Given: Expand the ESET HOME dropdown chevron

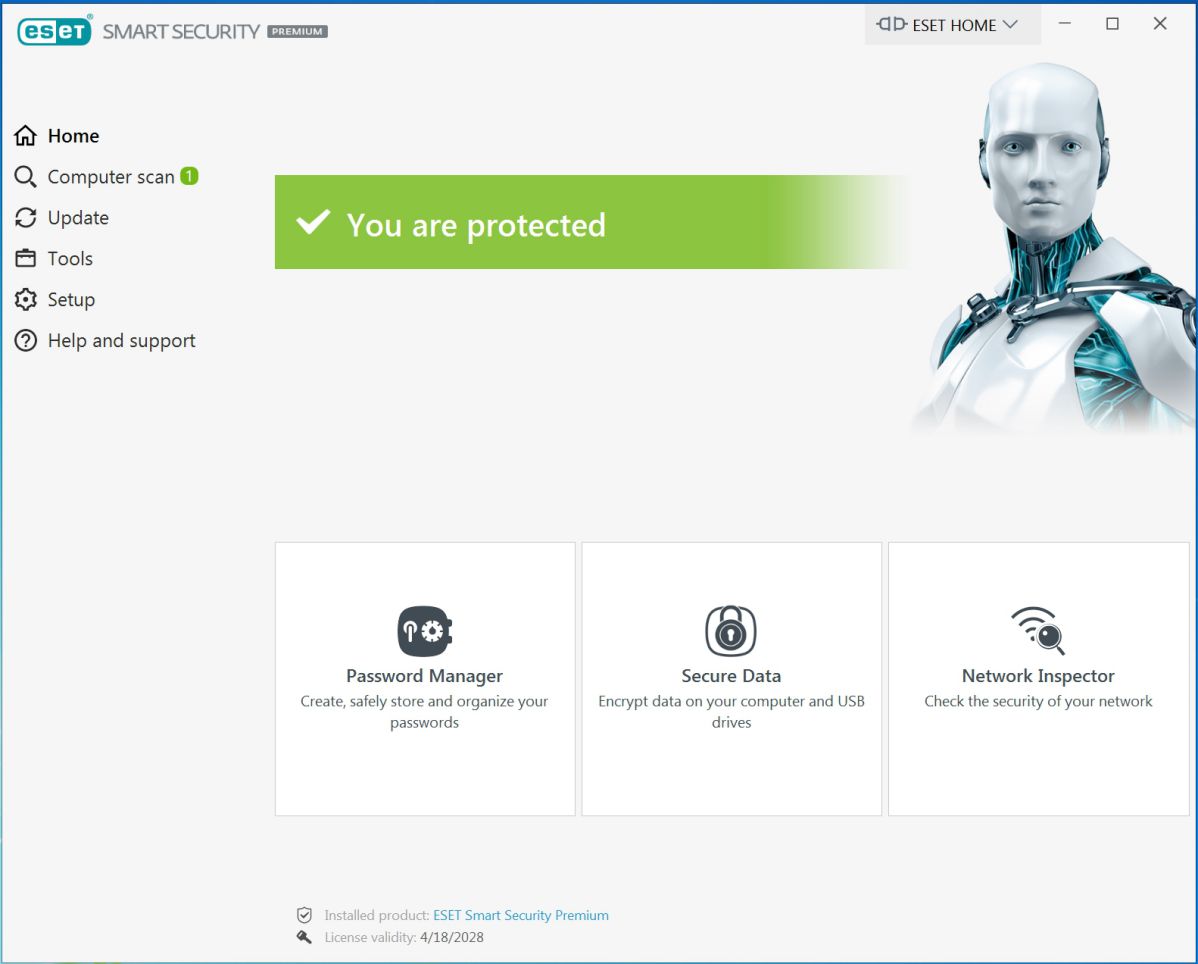Looking at the screenshot, I should [1010, 24].
